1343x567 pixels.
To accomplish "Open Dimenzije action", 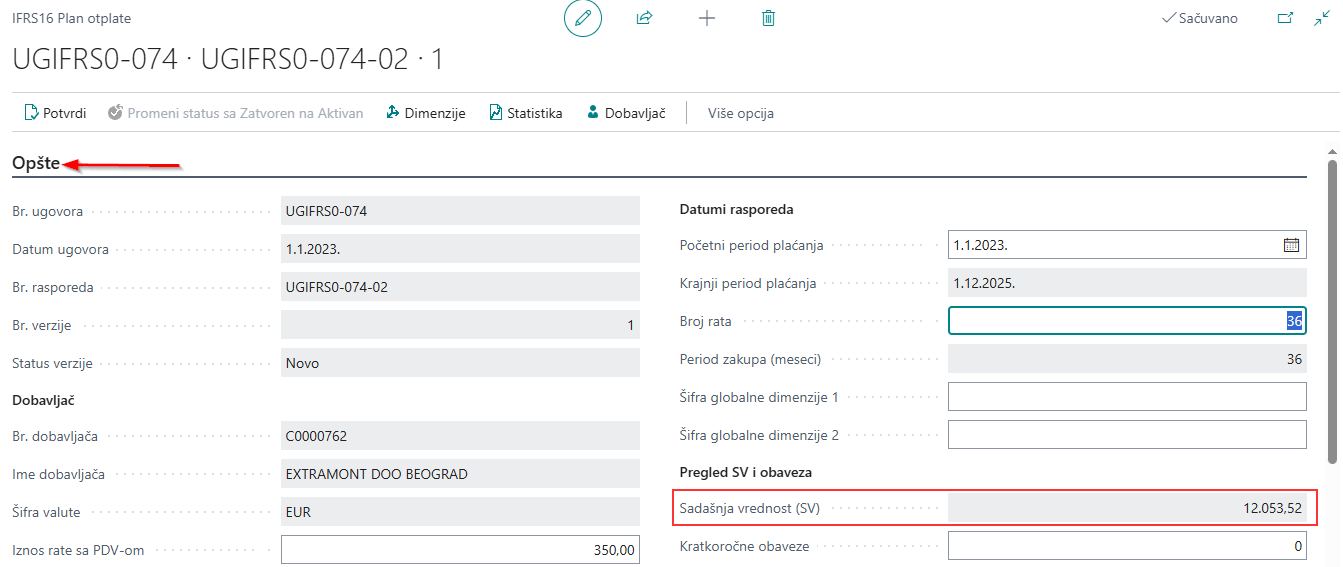I will [426, 113].
